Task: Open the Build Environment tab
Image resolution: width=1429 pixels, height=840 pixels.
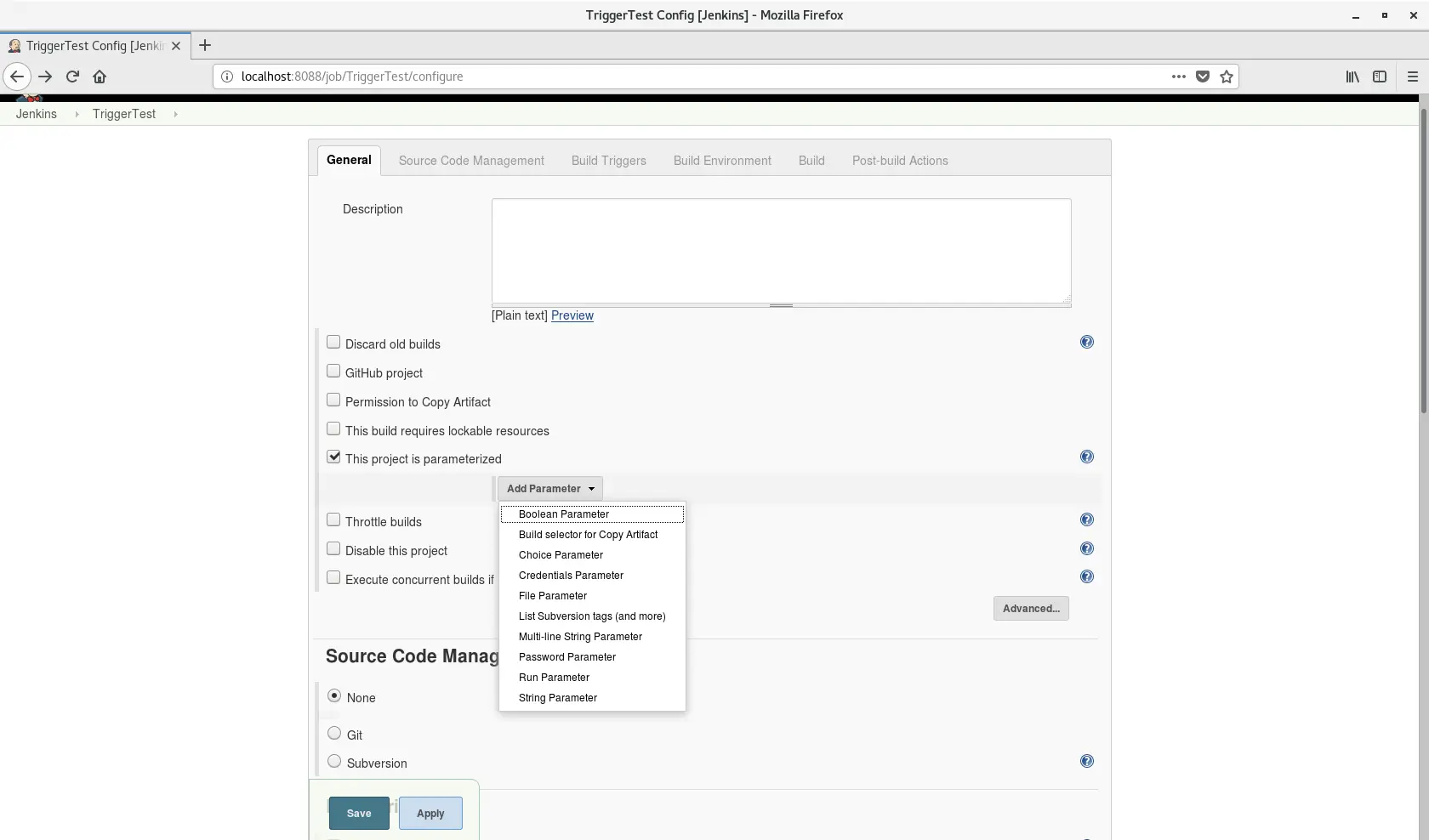Action: click(x=722, y=161)
